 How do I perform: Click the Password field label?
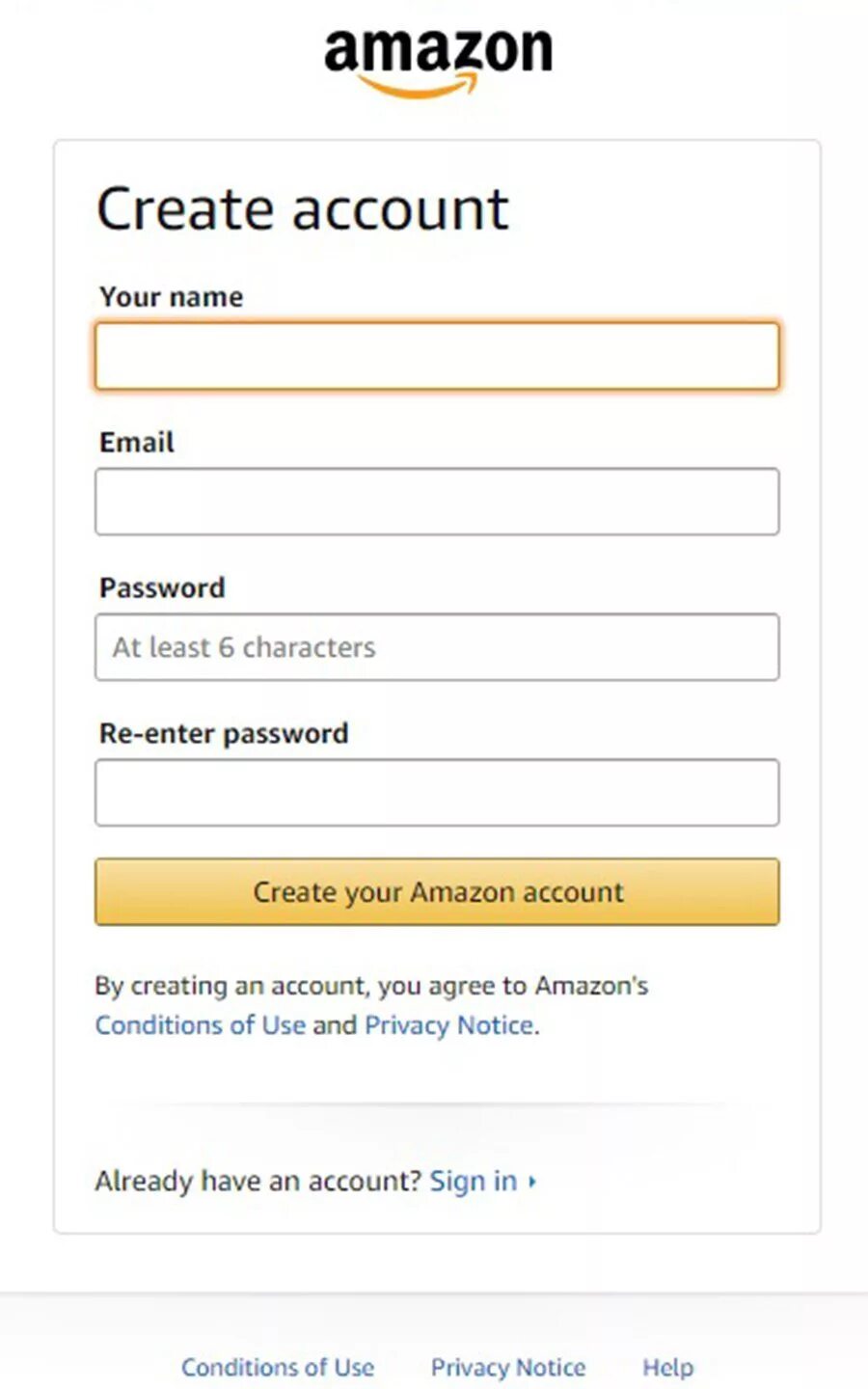[x=162, y=587]
